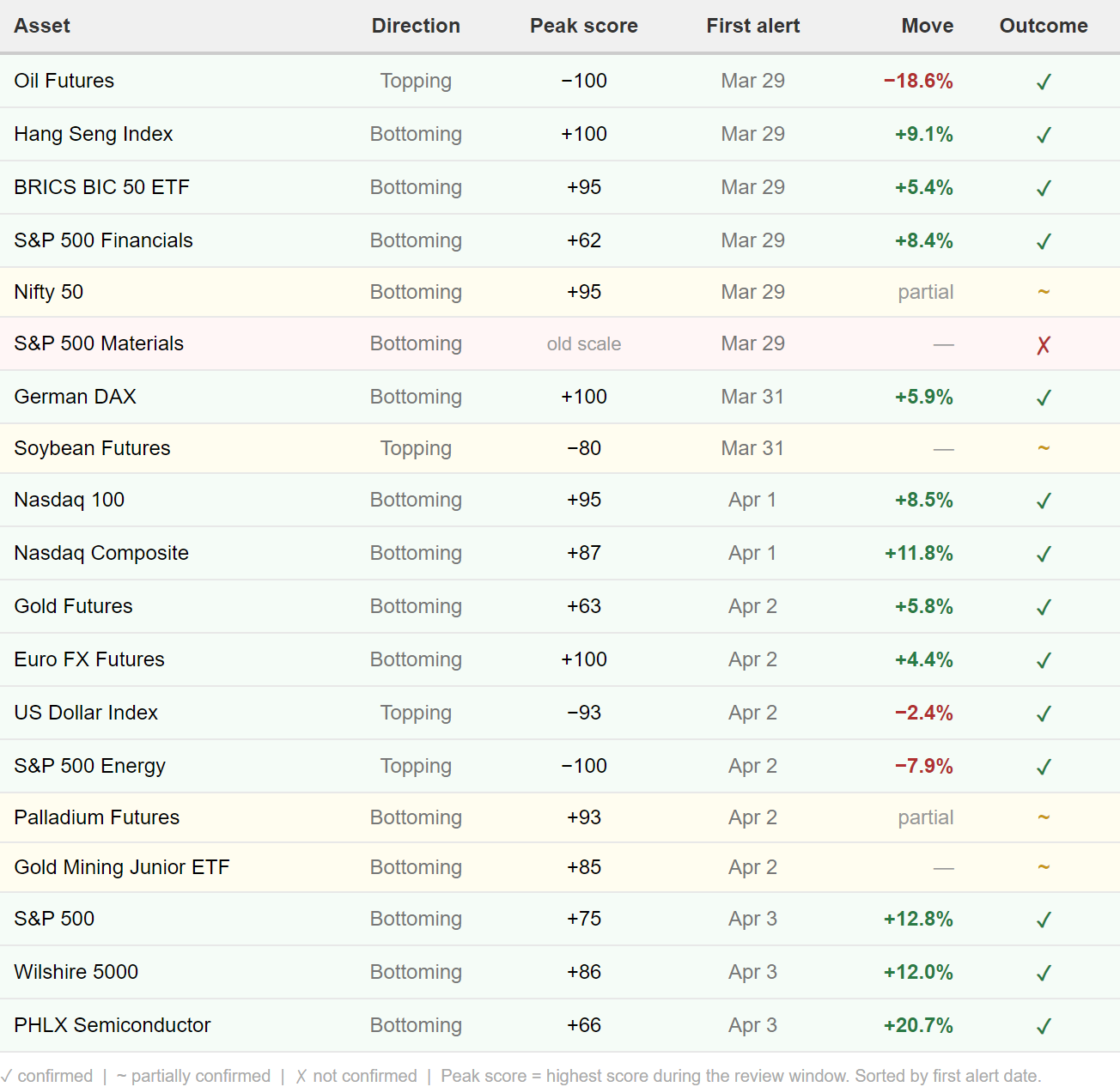Click the old scale peak score cell
This screenshot has height=1087, width=1120.
(x=584, y=343)
